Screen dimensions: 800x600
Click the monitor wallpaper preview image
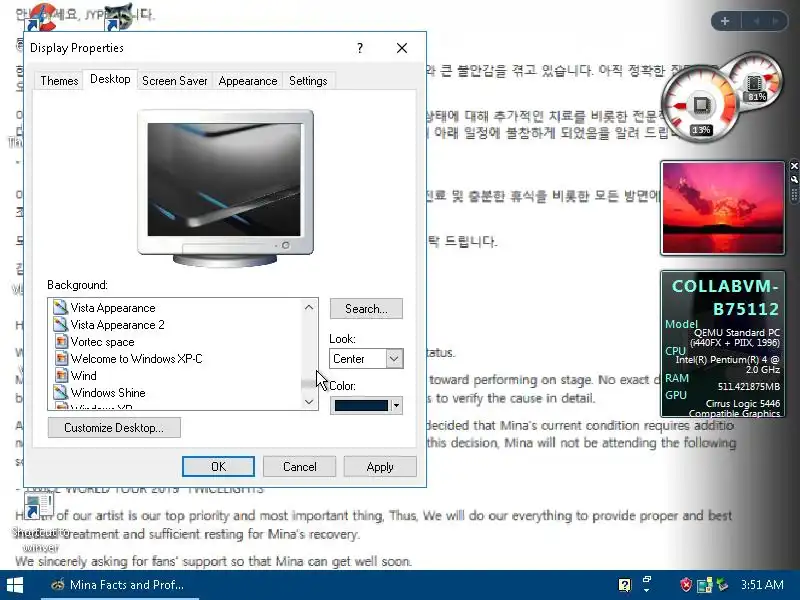[224, 180]
